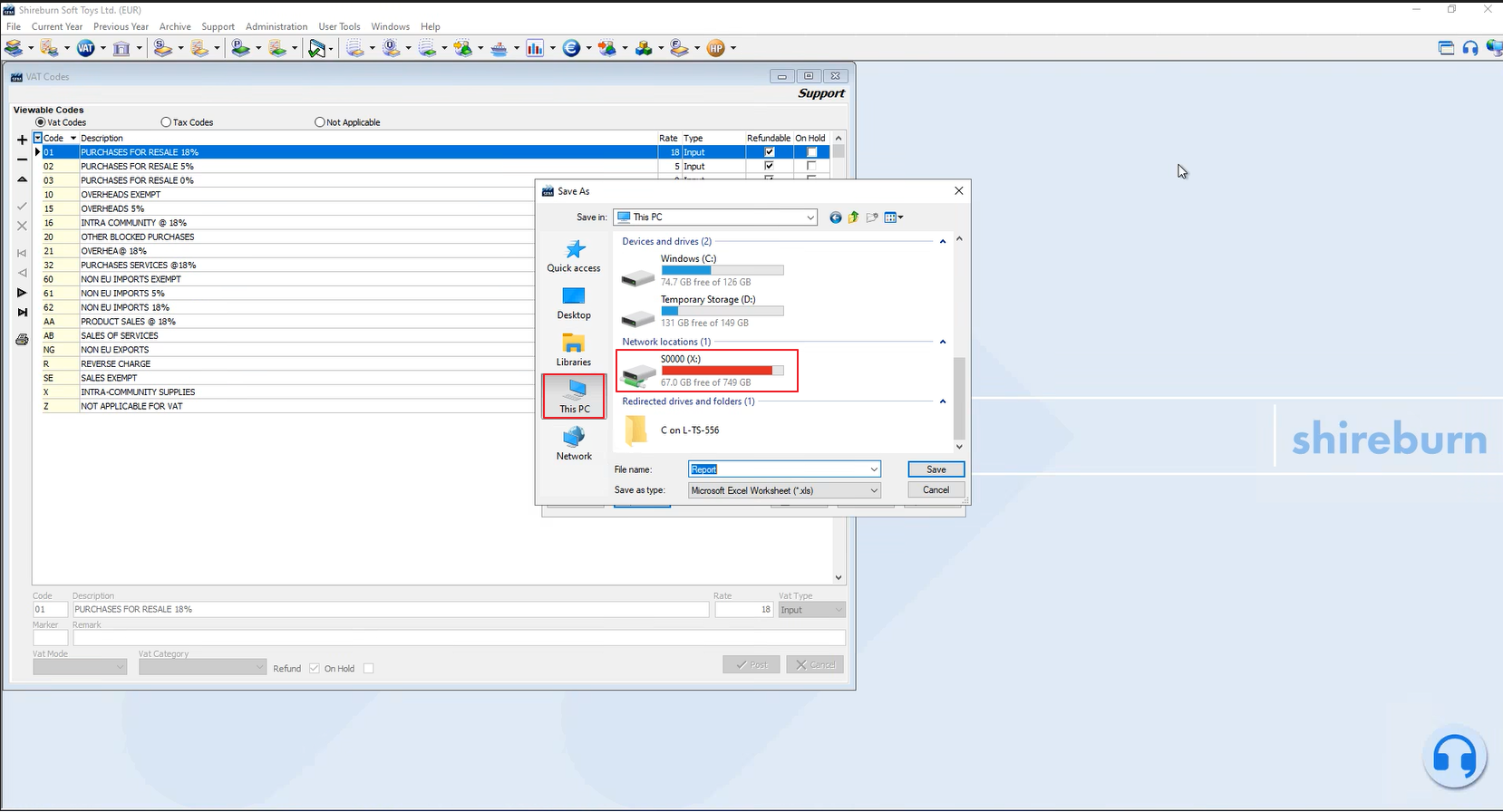Screen dimensions: 1503x812
Task: Click the VAT toolbar icon
Action: click(85, 48)
